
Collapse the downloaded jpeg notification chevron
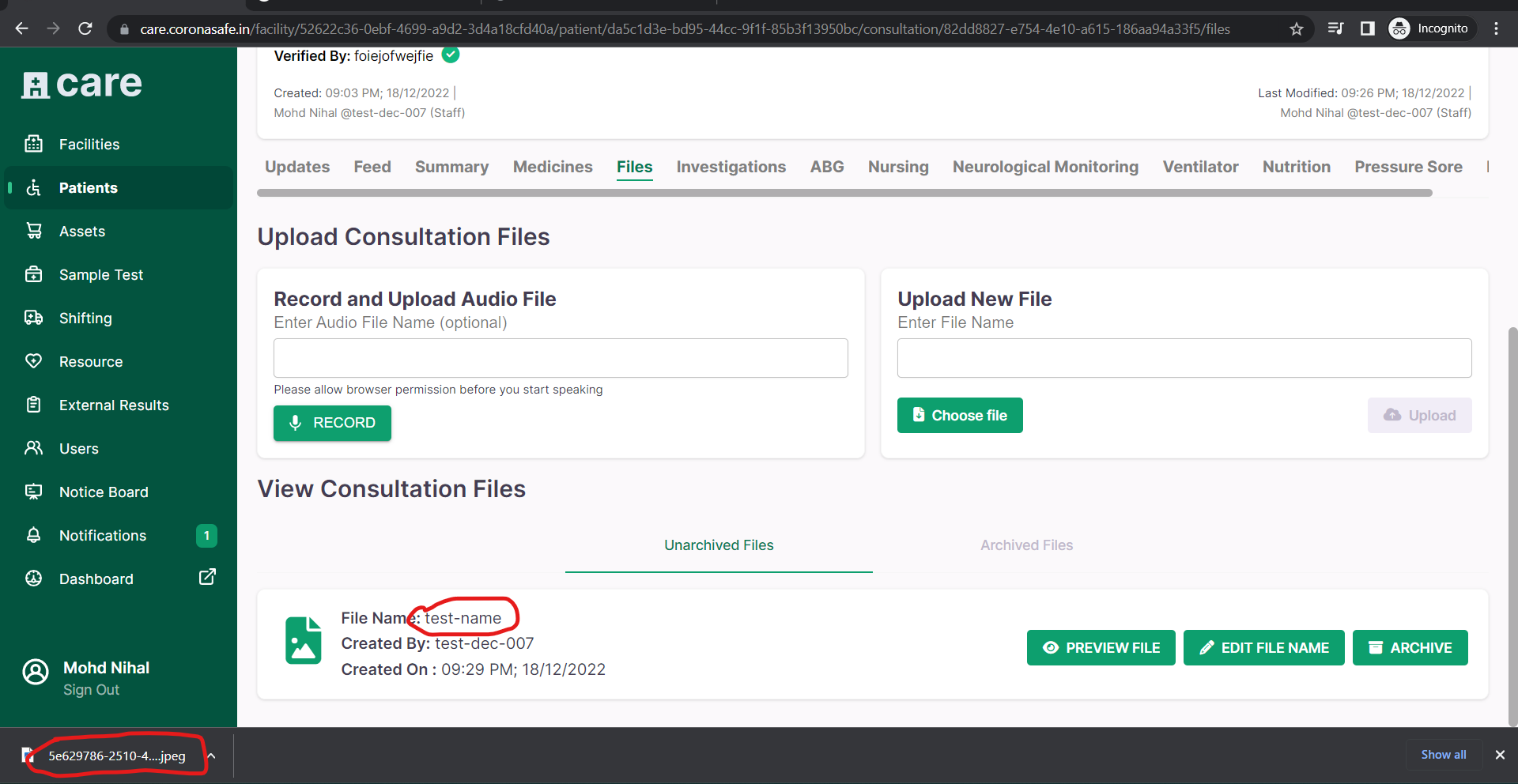(210, 756)
